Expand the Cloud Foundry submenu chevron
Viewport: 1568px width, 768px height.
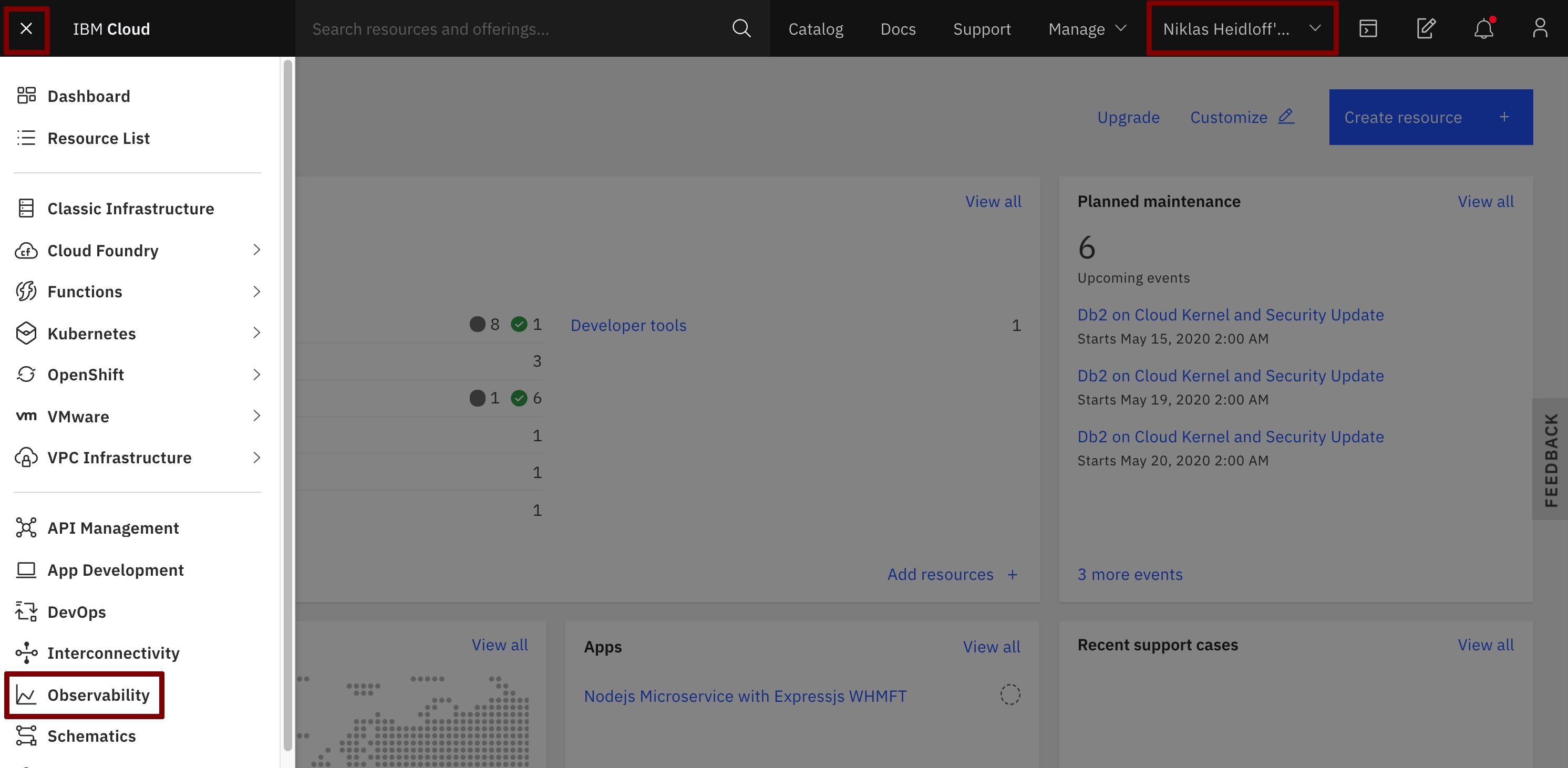point(256,250)
